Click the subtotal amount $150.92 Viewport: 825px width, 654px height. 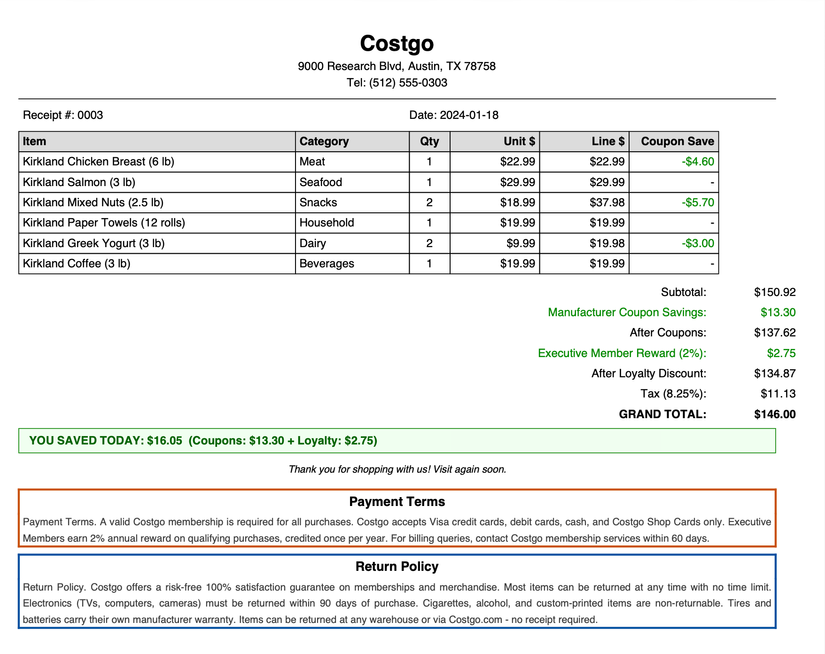coord(774,292)
